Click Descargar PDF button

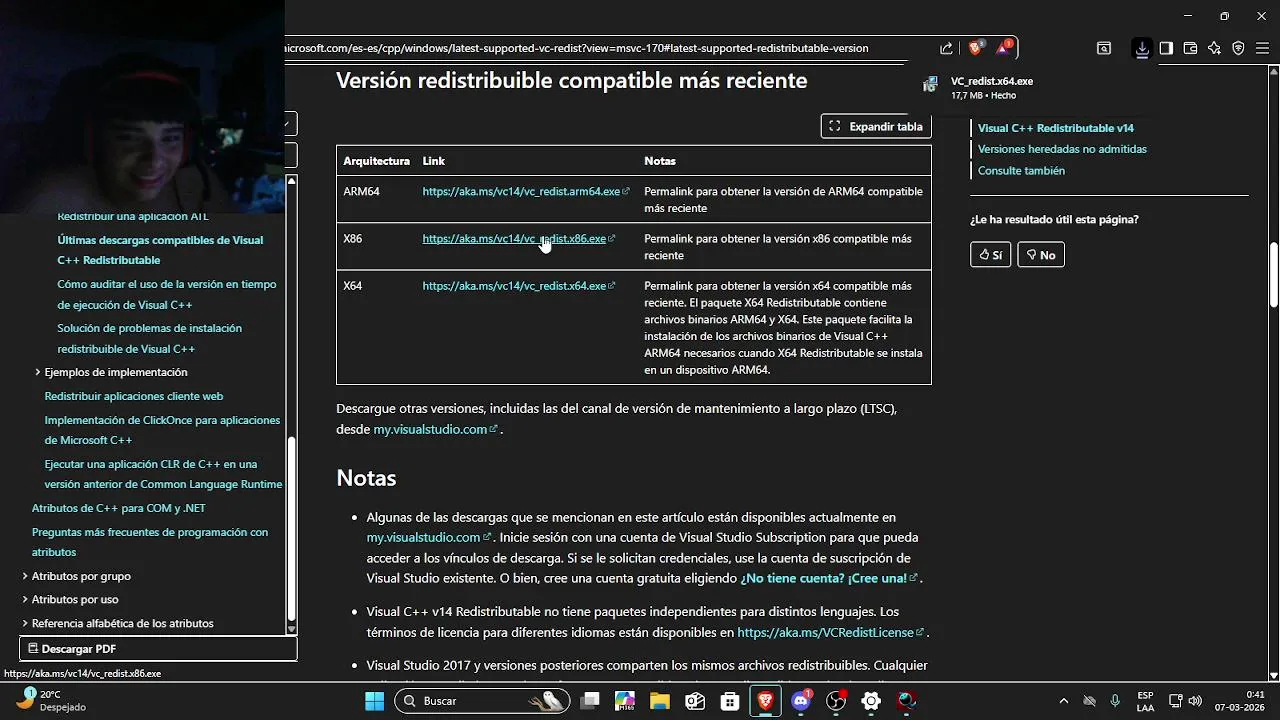pyautogui.click(x=158, y=649)
